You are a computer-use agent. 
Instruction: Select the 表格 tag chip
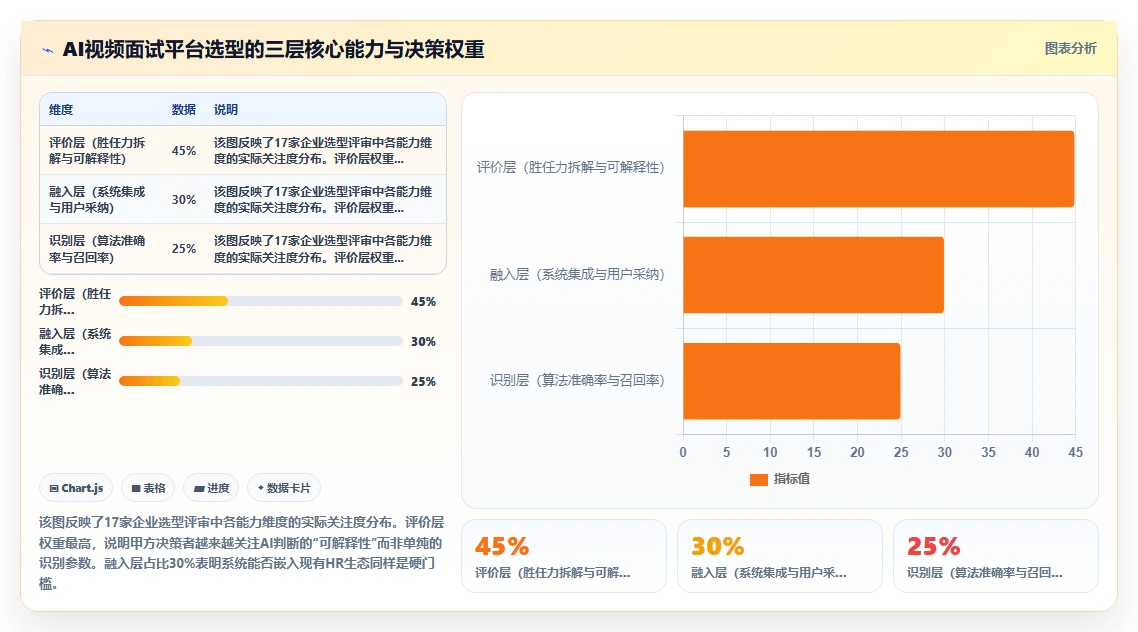(x=149, y=488)
